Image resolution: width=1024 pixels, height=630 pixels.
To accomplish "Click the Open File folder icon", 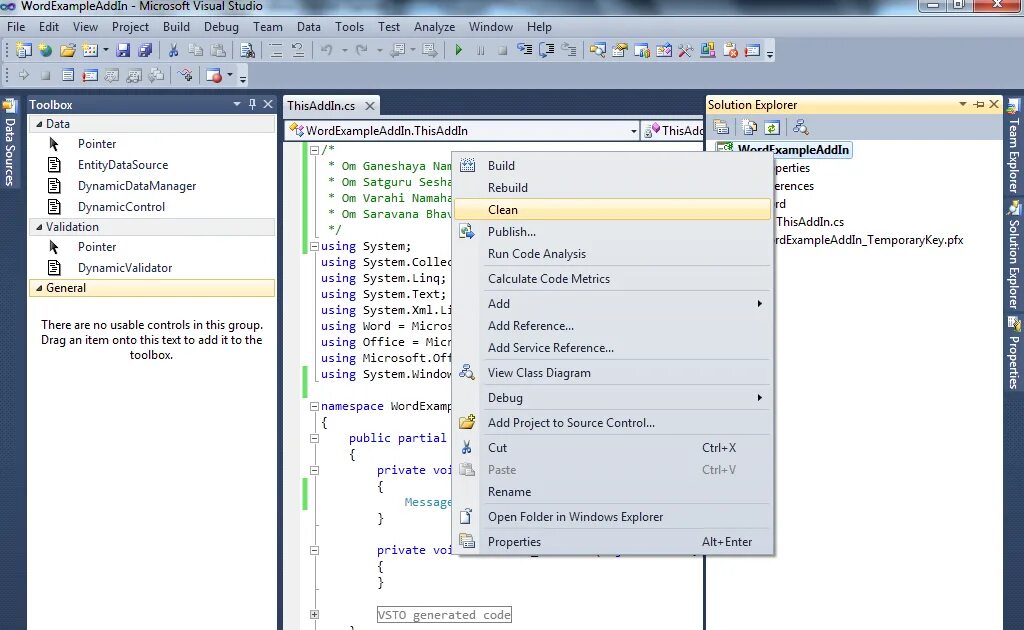I will pyautogui.click(x=67, y=50).
